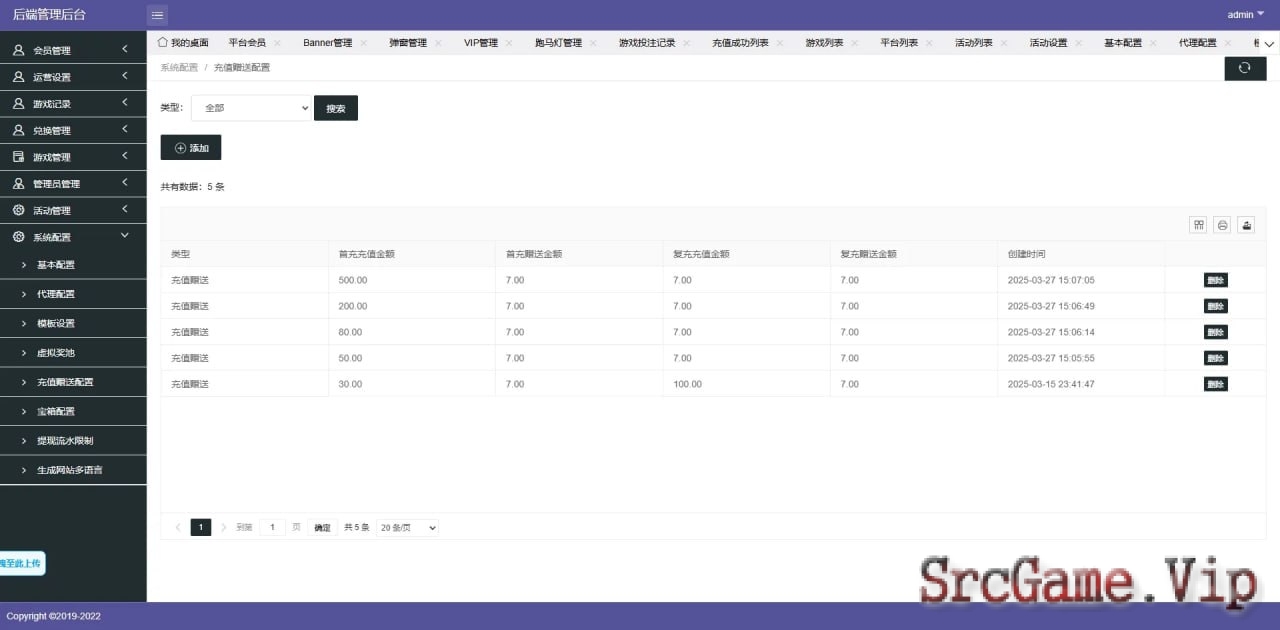Switch to the 代理配置 tab
Image resolution: width=1280 pixels, height=630 pixels.
1197,43
